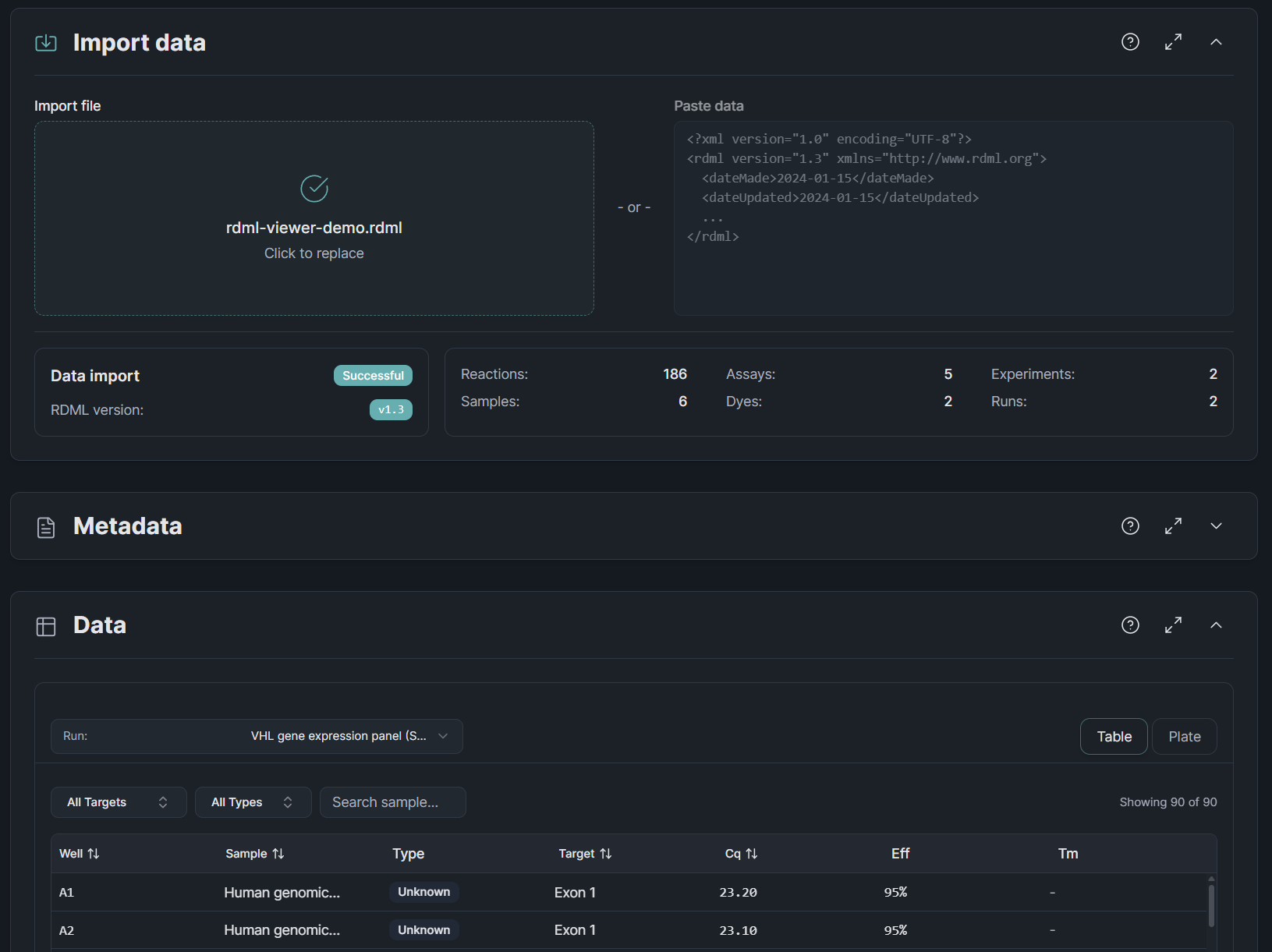This screenshot has width=1272, height=952.
Task: Open help for the Data section
Action: [x=1130, y=625]
